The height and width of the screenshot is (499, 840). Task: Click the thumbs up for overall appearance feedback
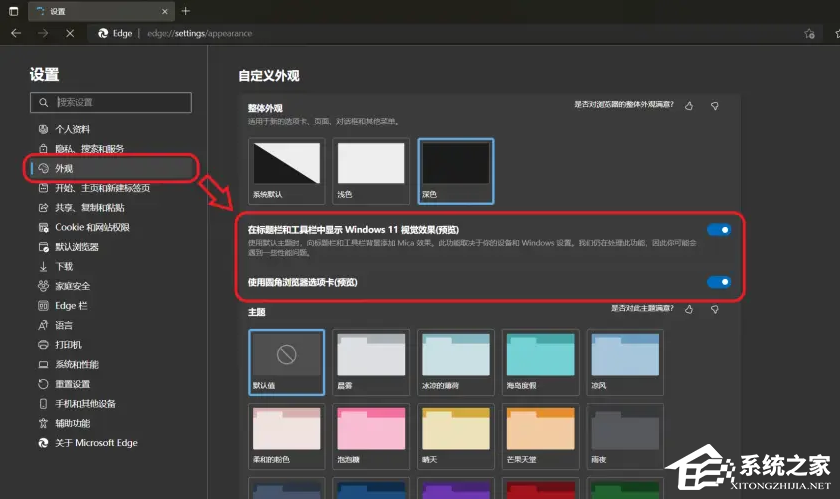coord(689,105)
